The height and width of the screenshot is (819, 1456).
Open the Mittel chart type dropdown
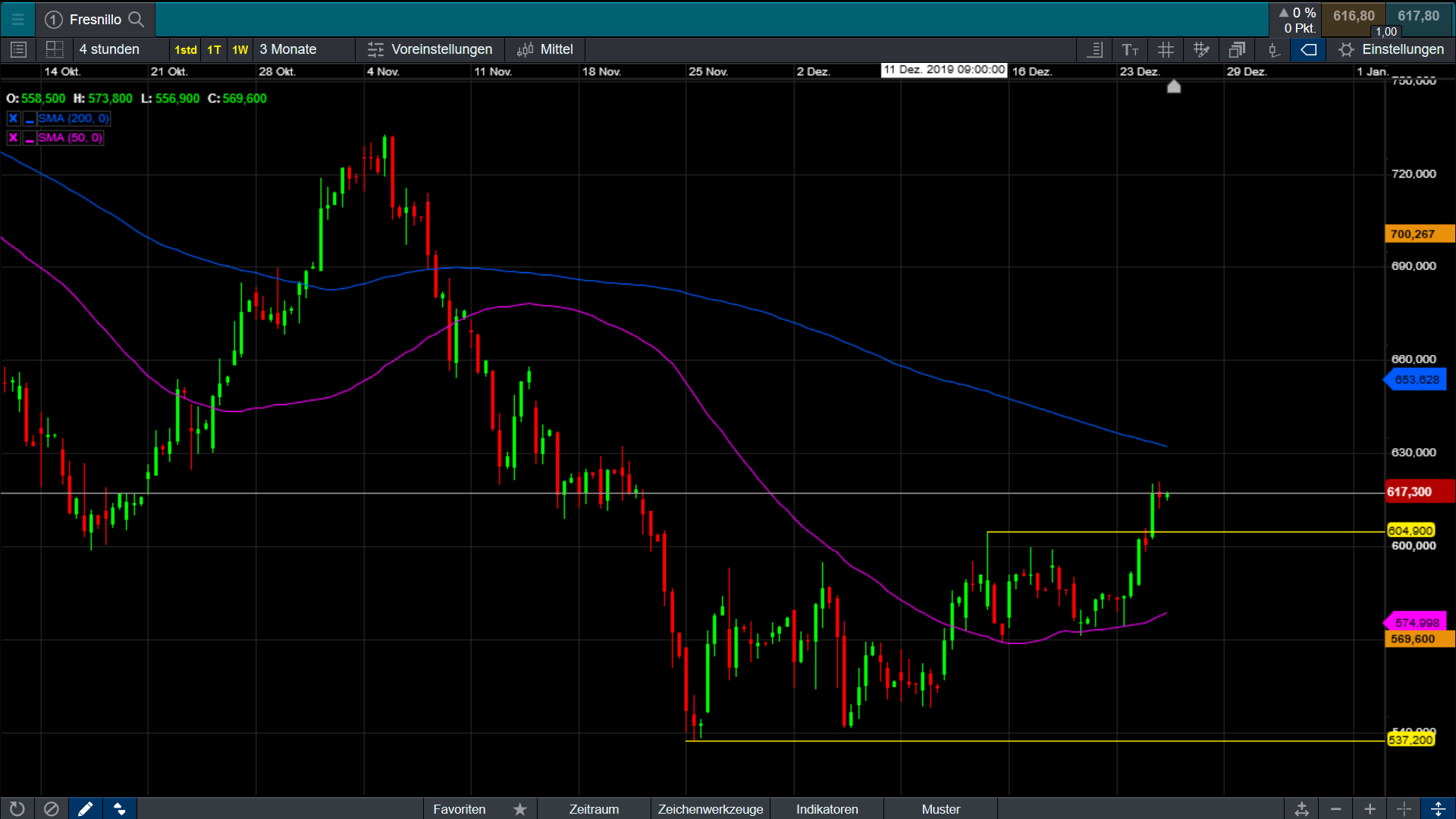[545, 49]
